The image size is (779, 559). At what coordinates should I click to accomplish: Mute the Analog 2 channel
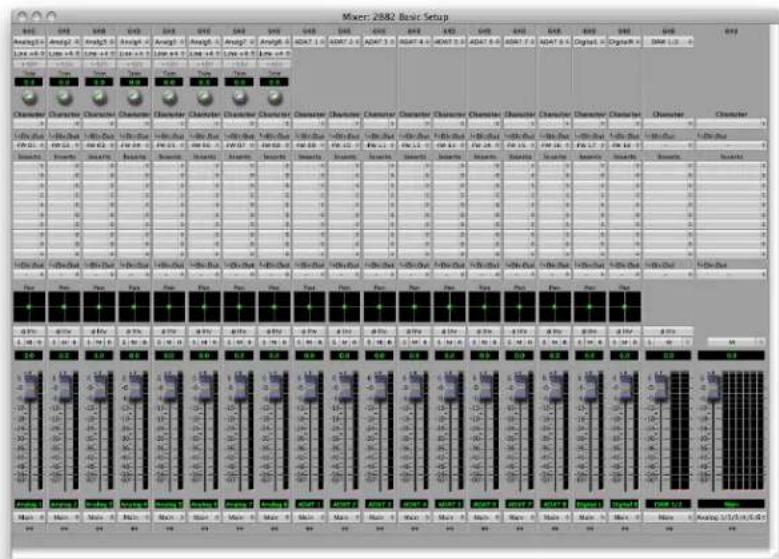(x=64, y=342)
